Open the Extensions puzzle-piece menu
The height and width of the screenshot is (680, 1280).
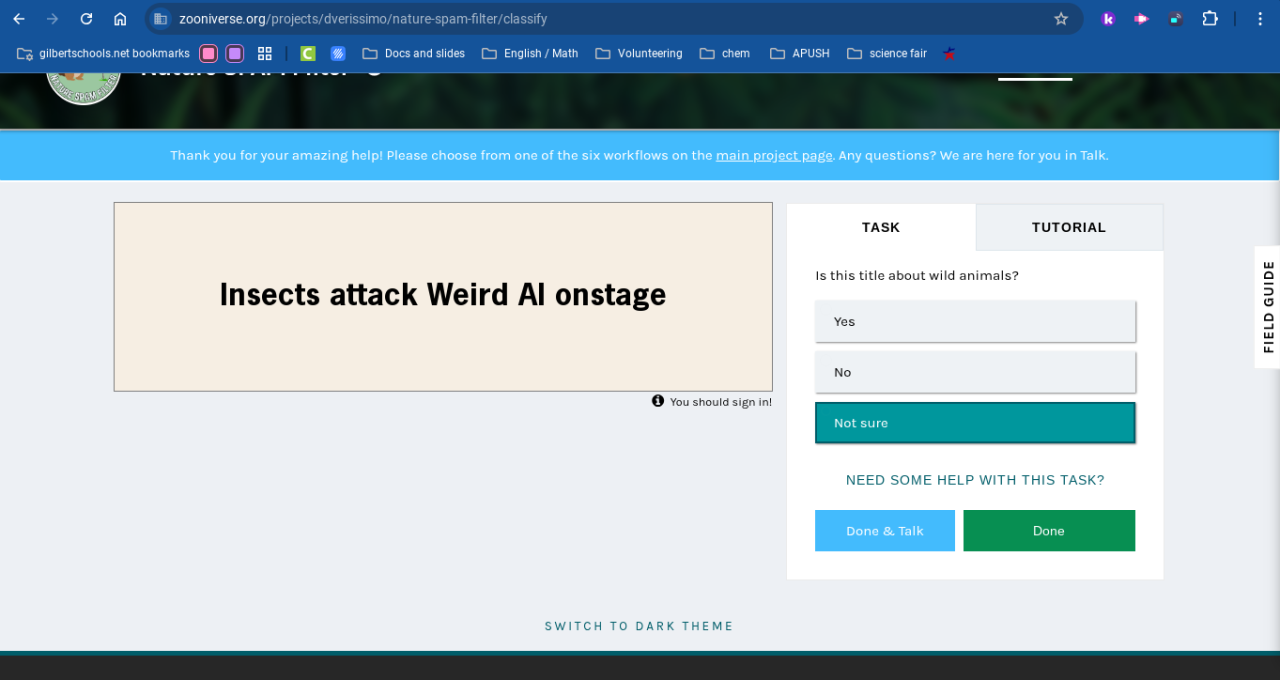pos(1210,19)
